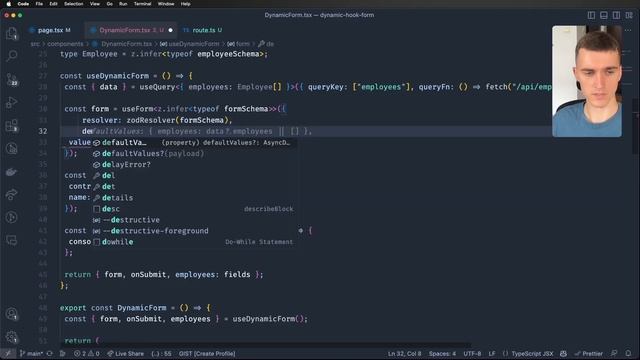Select the --destructive variable suggestion
This screenshot has height=360, width=640.
click(x=193, y=220)
